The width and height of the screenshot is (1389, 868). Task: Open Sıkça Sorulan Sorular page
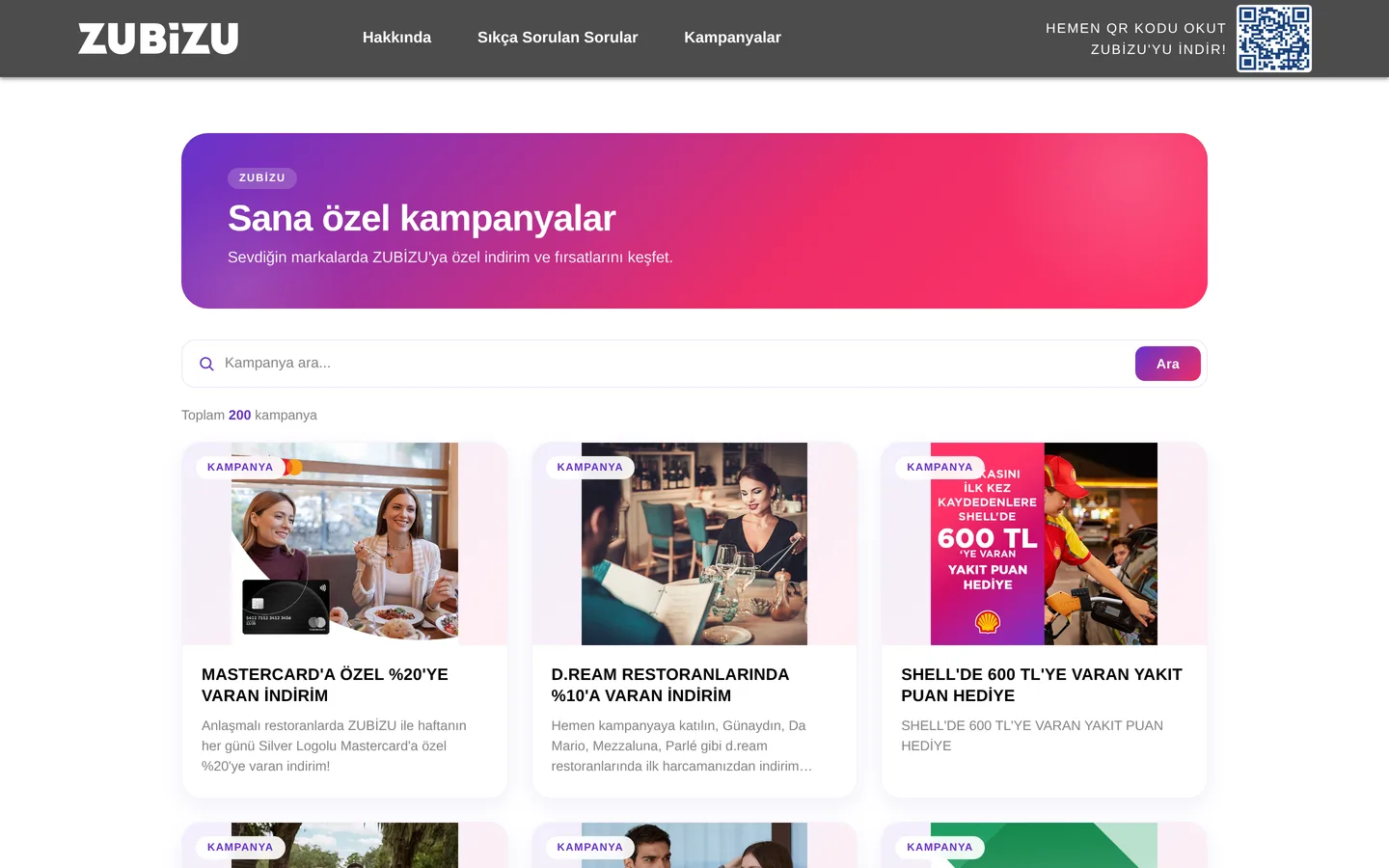[558, 38]
